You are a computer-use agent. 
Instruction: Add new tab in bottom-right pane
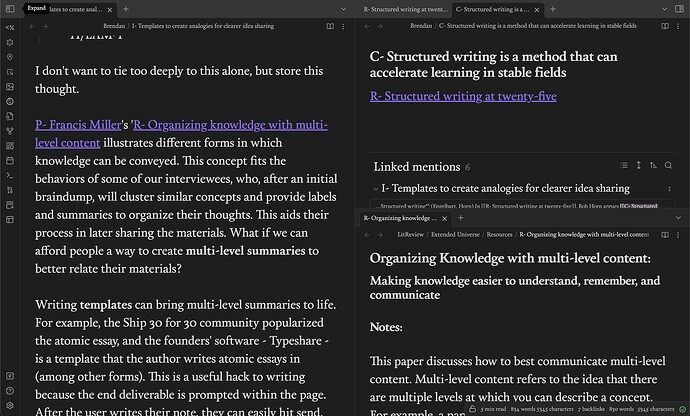(x=460, y=218)
